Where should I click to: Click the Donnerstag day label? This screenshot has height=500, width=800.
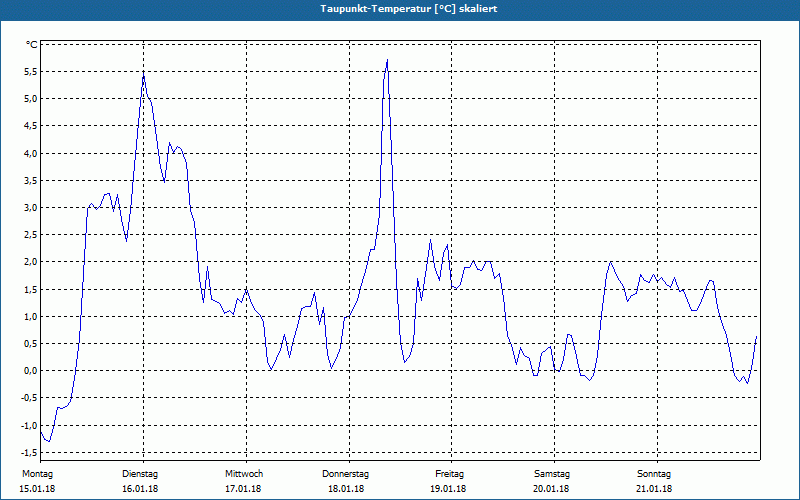[x=345, y=474]
